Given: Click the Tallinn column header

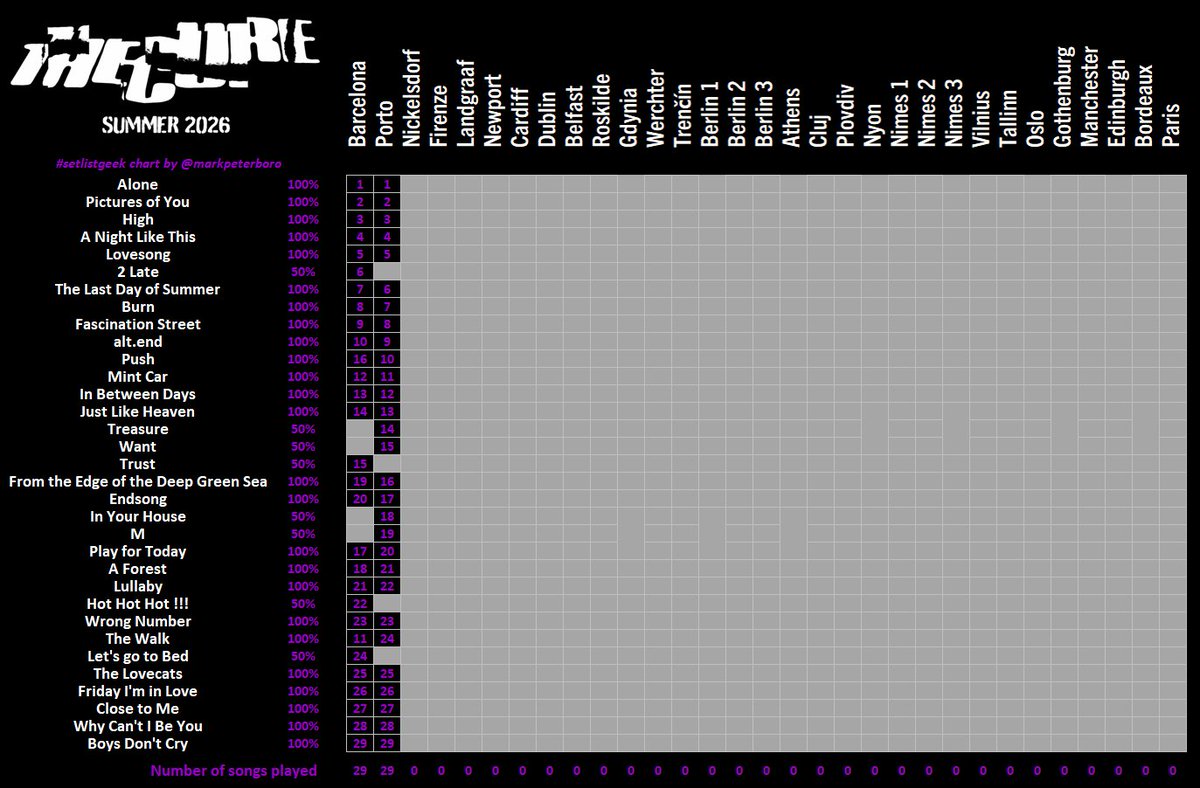Looking at the screenshot, I should point(1008,118).
